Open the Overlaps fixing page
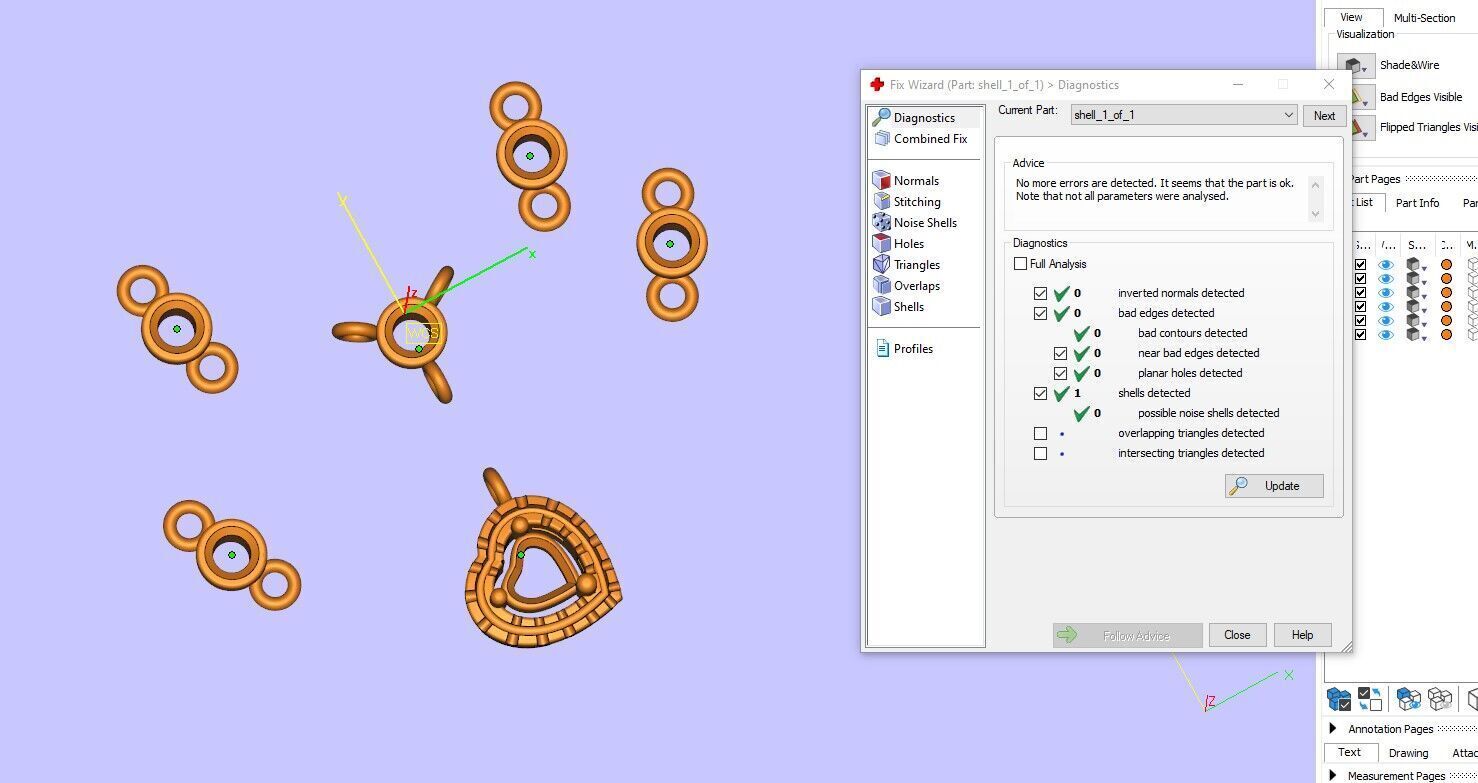The width and height of the screenshot is (1478, 783). tap(907, 286)
